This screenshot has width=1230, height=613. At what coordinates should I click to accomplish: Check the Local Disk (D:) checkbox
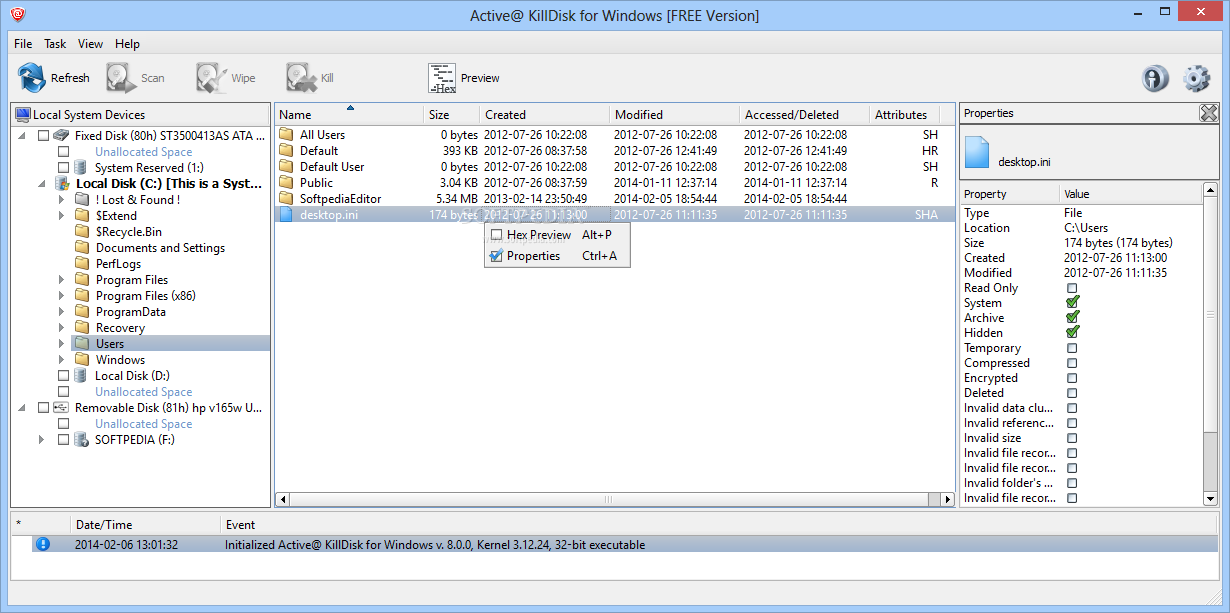point(63,375)
